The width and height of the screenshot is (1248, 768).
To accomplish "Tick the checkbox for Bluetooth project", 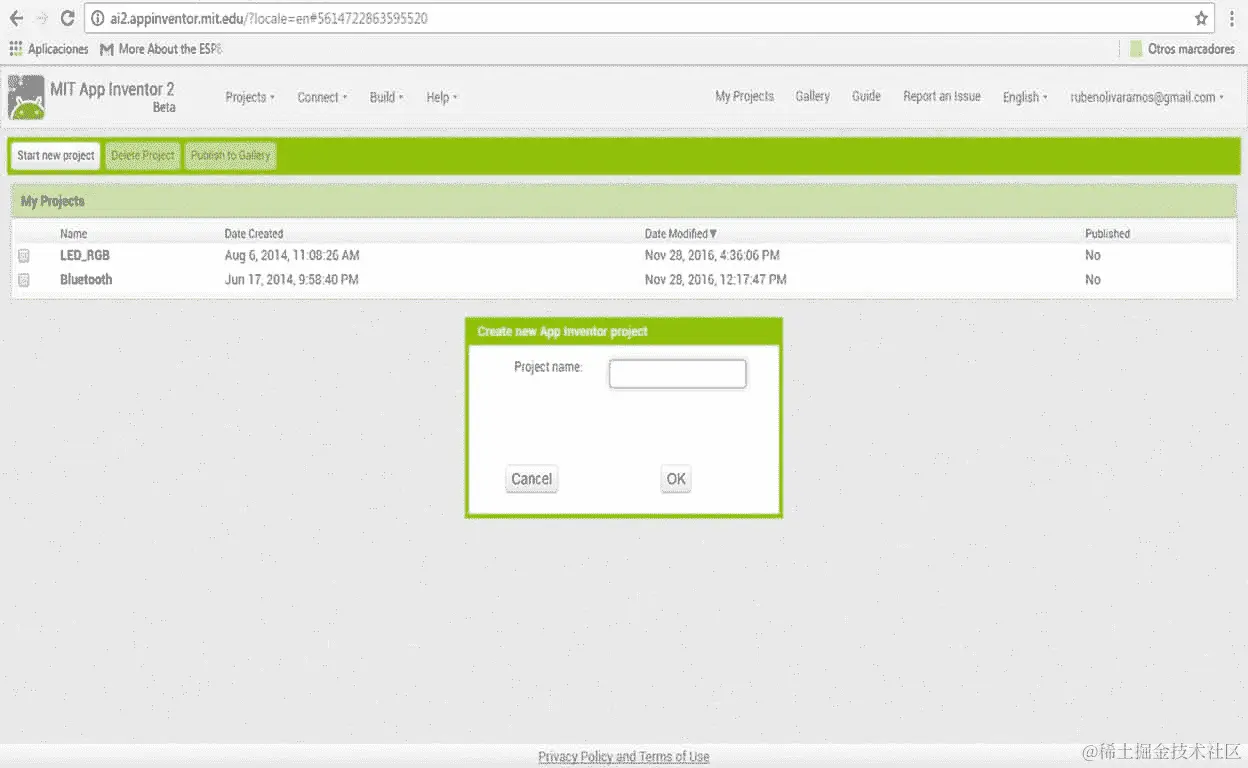I will (x=24, y=280).
